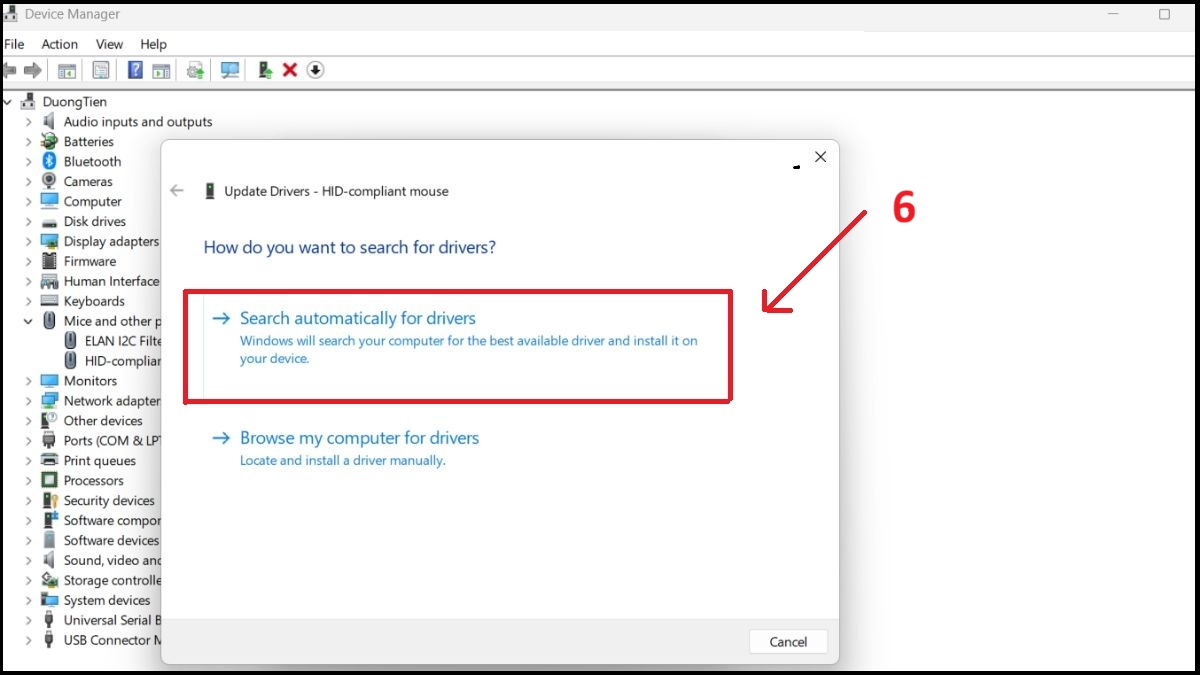
Task: Click the Forward arrow in Device Manager toolbar
Action: pyautogui.click(x=32, y=70)
